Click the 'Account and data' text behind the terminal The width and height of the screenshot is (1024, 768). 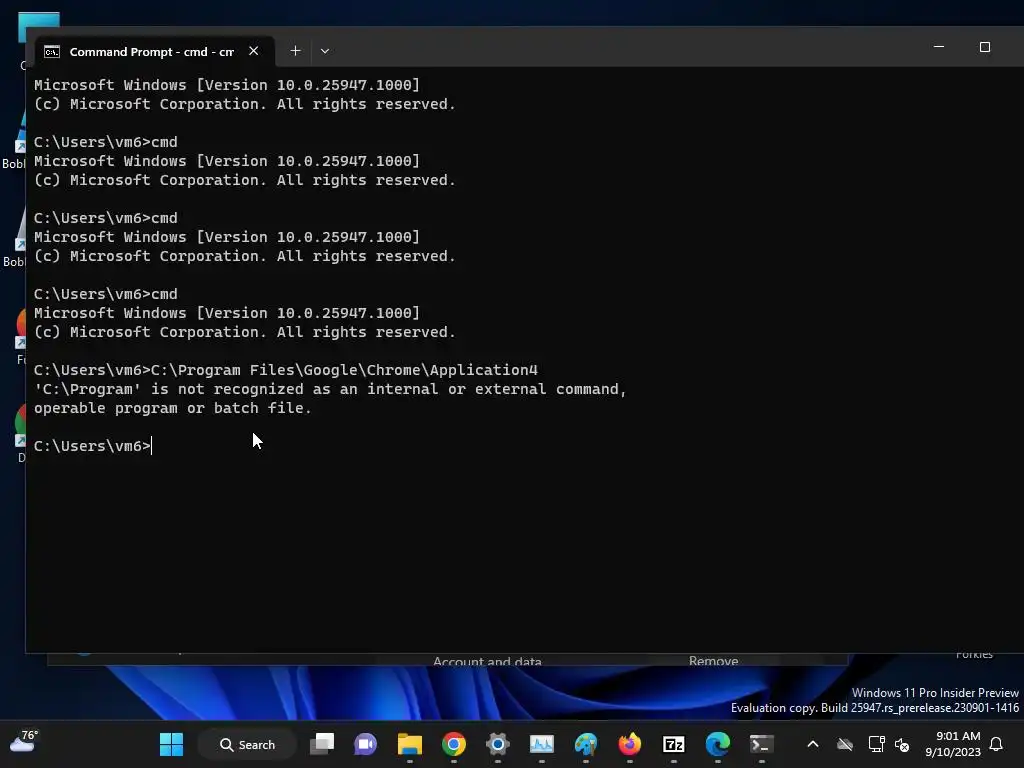487,661
